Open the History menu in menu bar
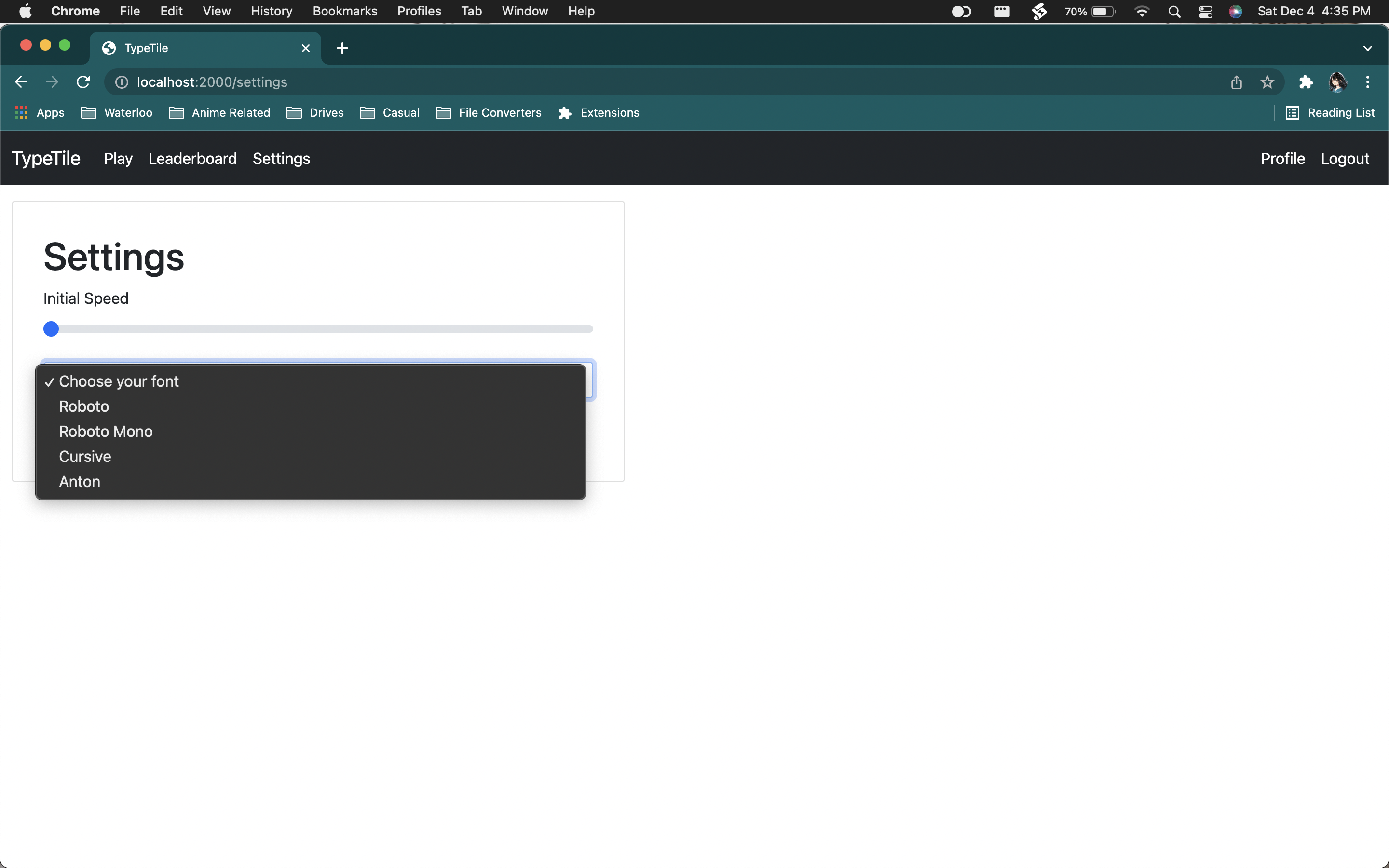The height and width of the screenshot is (868, 1389). tap(271, 11)
